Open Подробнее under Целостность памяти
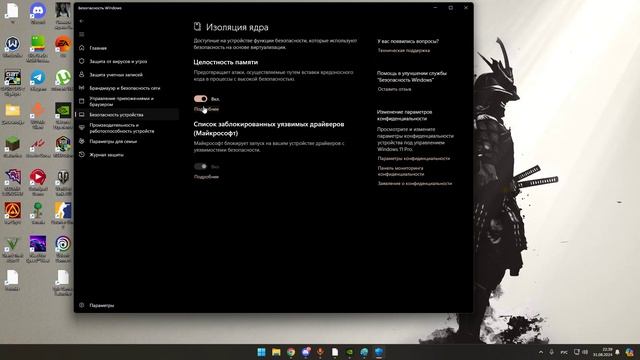640x360 pixels. (206, 109)
